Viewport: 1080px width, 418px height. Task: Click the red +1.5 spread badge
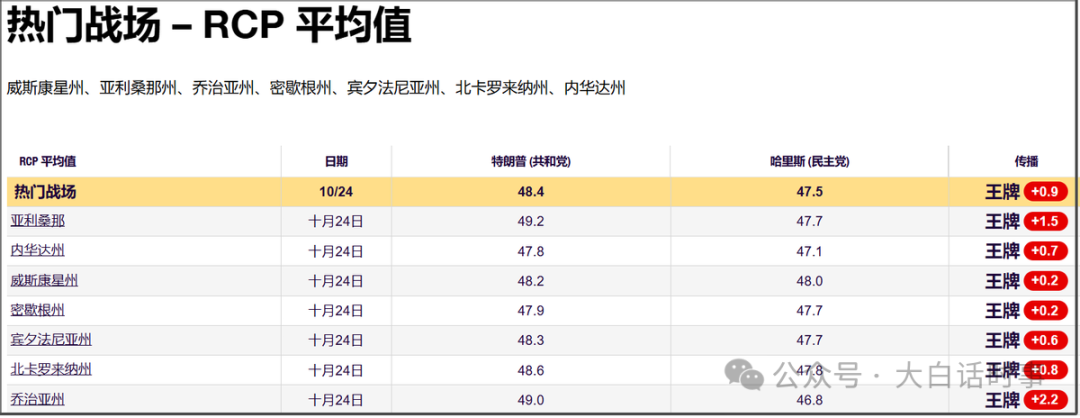pyautogui.click(x=1047, y=221)
